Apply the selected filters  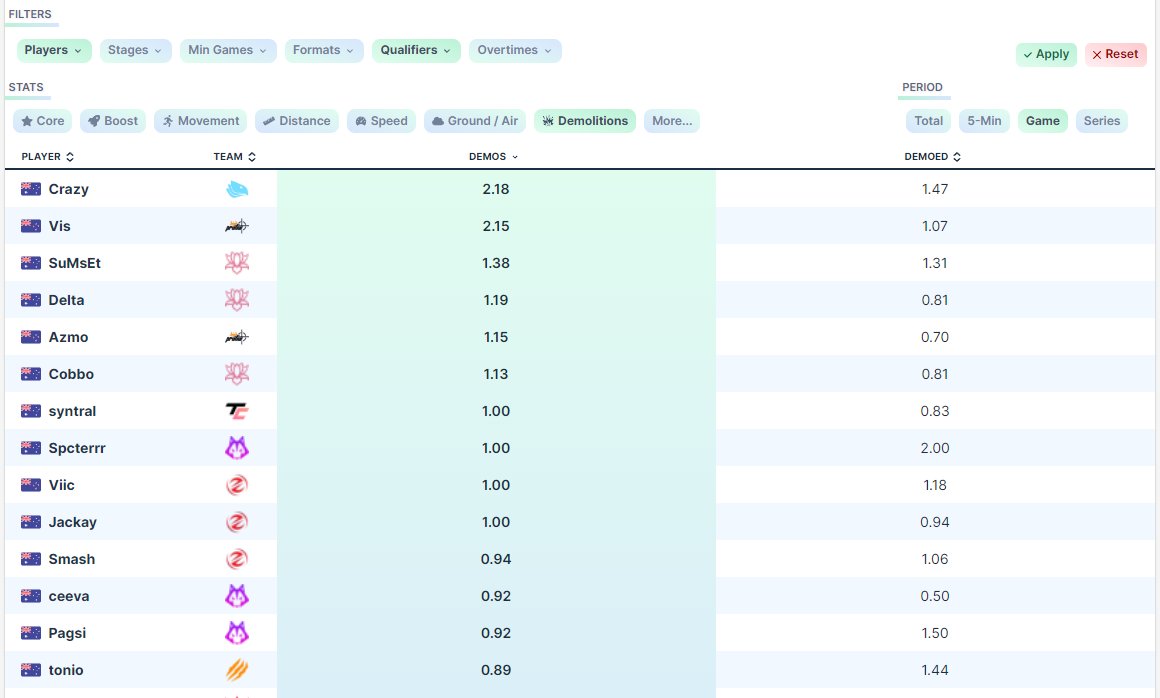(x=1046, y=54)
